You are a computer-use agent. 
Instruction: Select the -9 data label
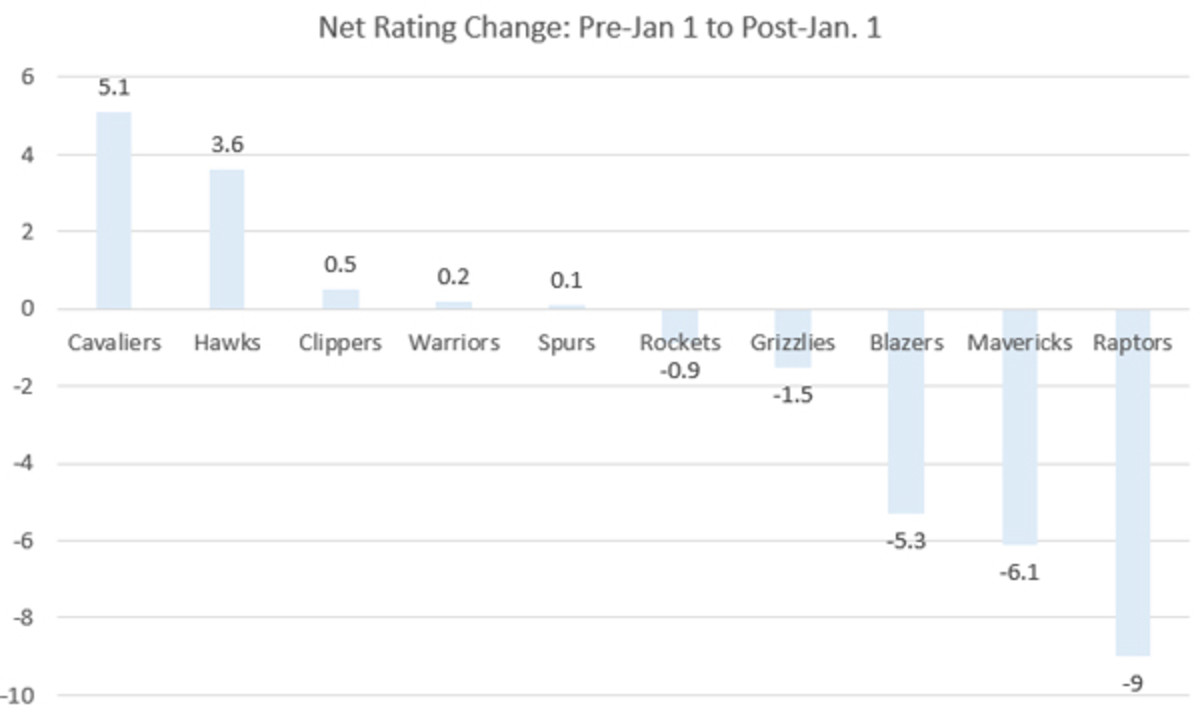click(x=1132, y=684)
